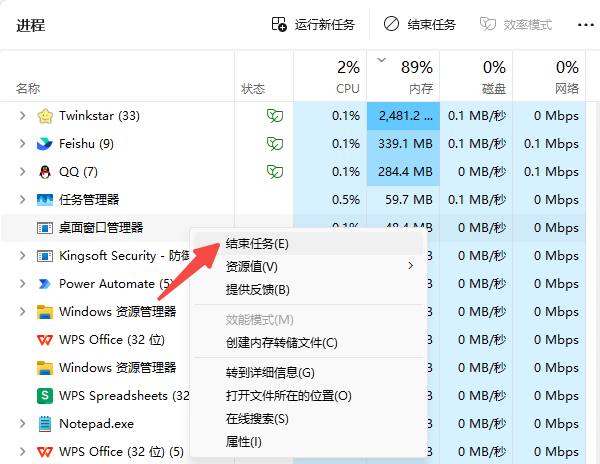The width and height of the screenshot is (600, 464).
Task: Select 结束任务(E) in context menu
Action: 257,243
